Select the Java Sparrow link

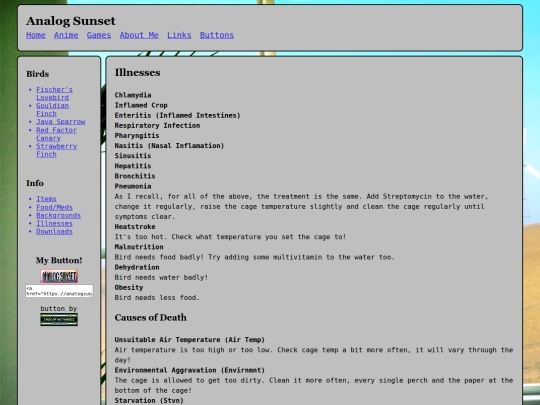[x=61, y=122]
